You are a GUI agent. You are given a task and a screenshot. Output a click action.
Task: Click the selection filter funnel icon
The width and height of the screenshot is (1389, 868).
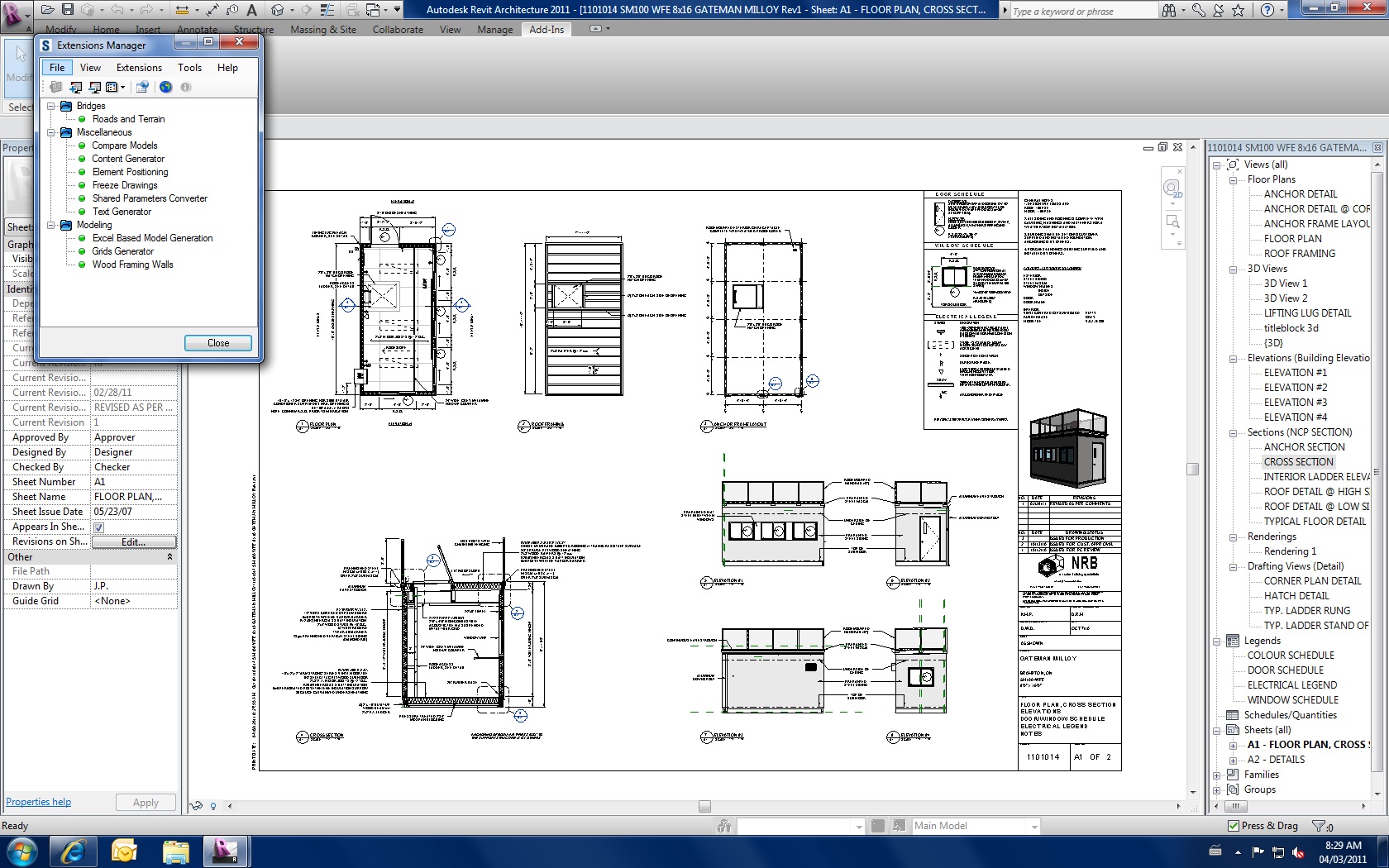click(x=1320, y=826)
